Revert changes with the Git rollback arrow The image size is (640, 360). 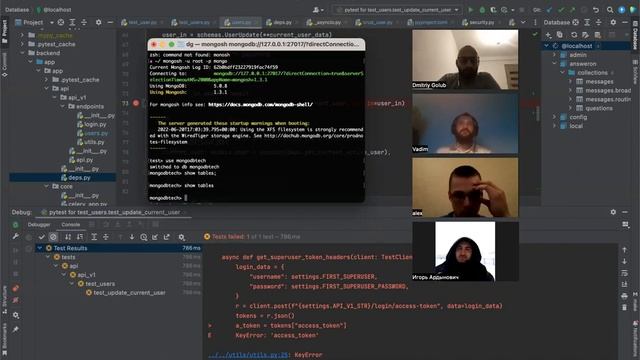point(596,9)
